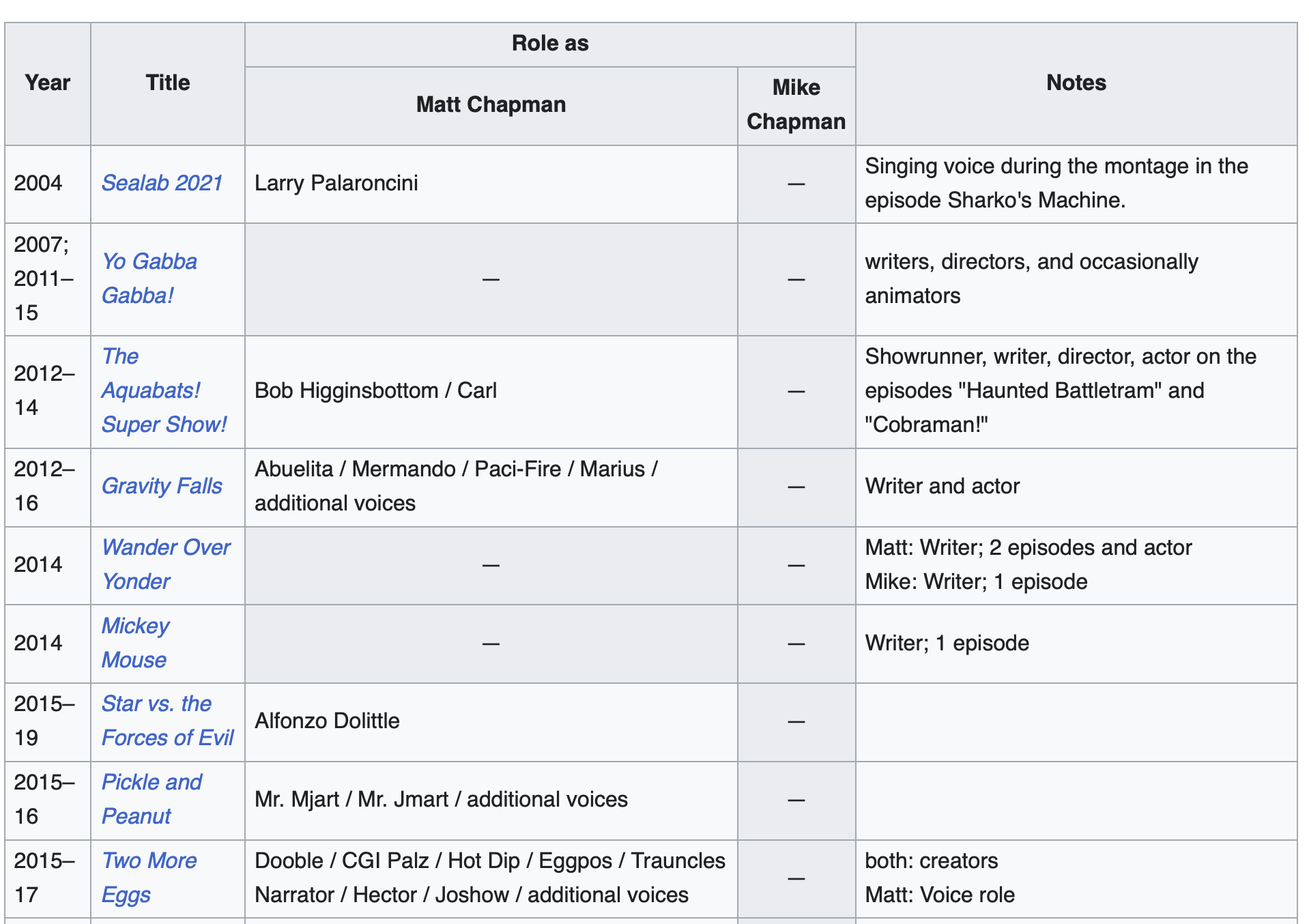Open the Gravity Falls article link
Image resolution: width=1309 pixels, height=924 pixels.
(162, 486)
